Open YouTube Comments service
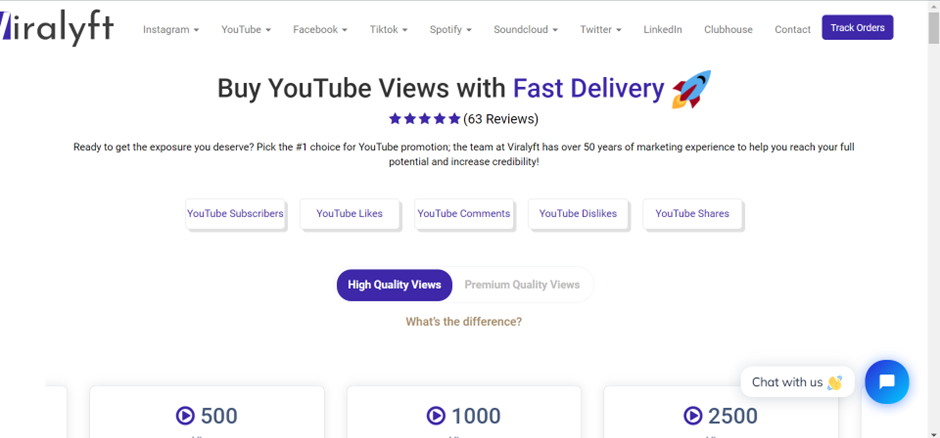 point(464,213)
